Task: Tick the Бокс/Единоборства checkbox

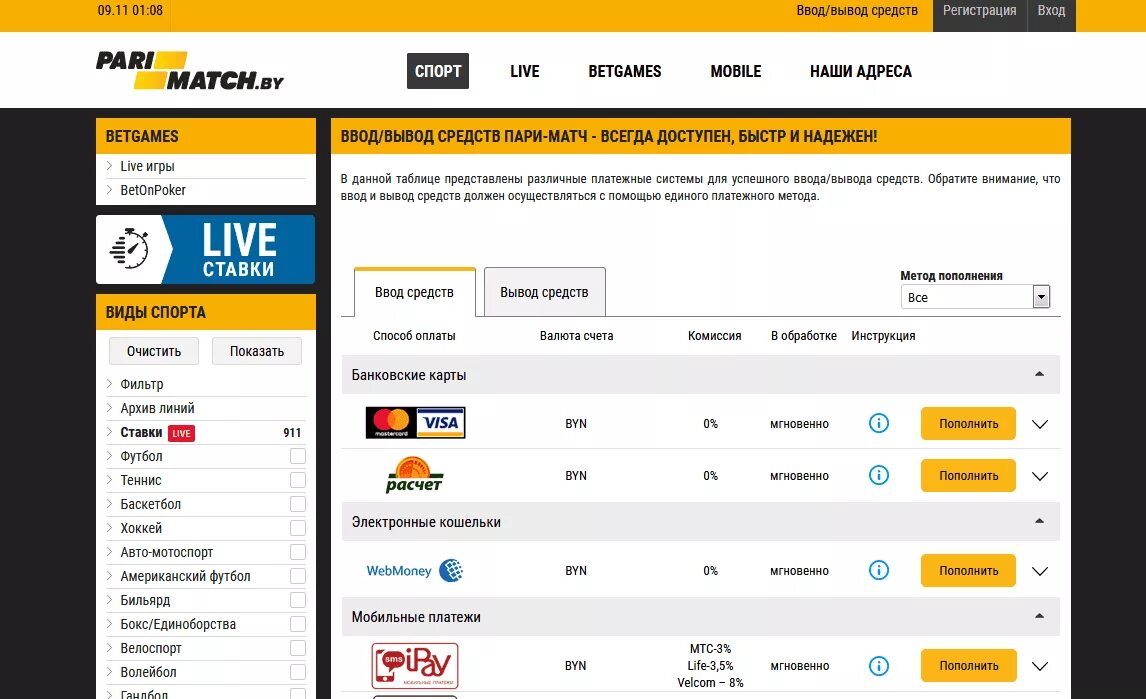Action: [297, 624]
